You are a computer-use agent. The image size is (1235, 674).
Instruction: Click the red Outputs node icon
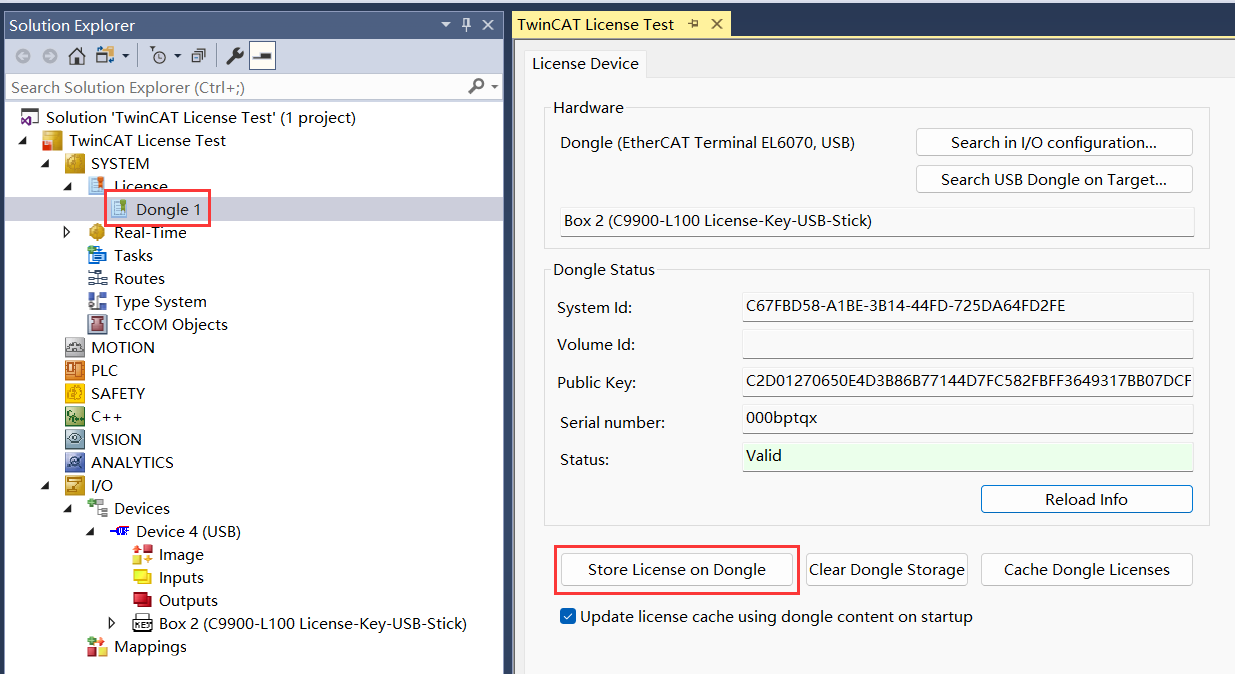tap(142, 600)
